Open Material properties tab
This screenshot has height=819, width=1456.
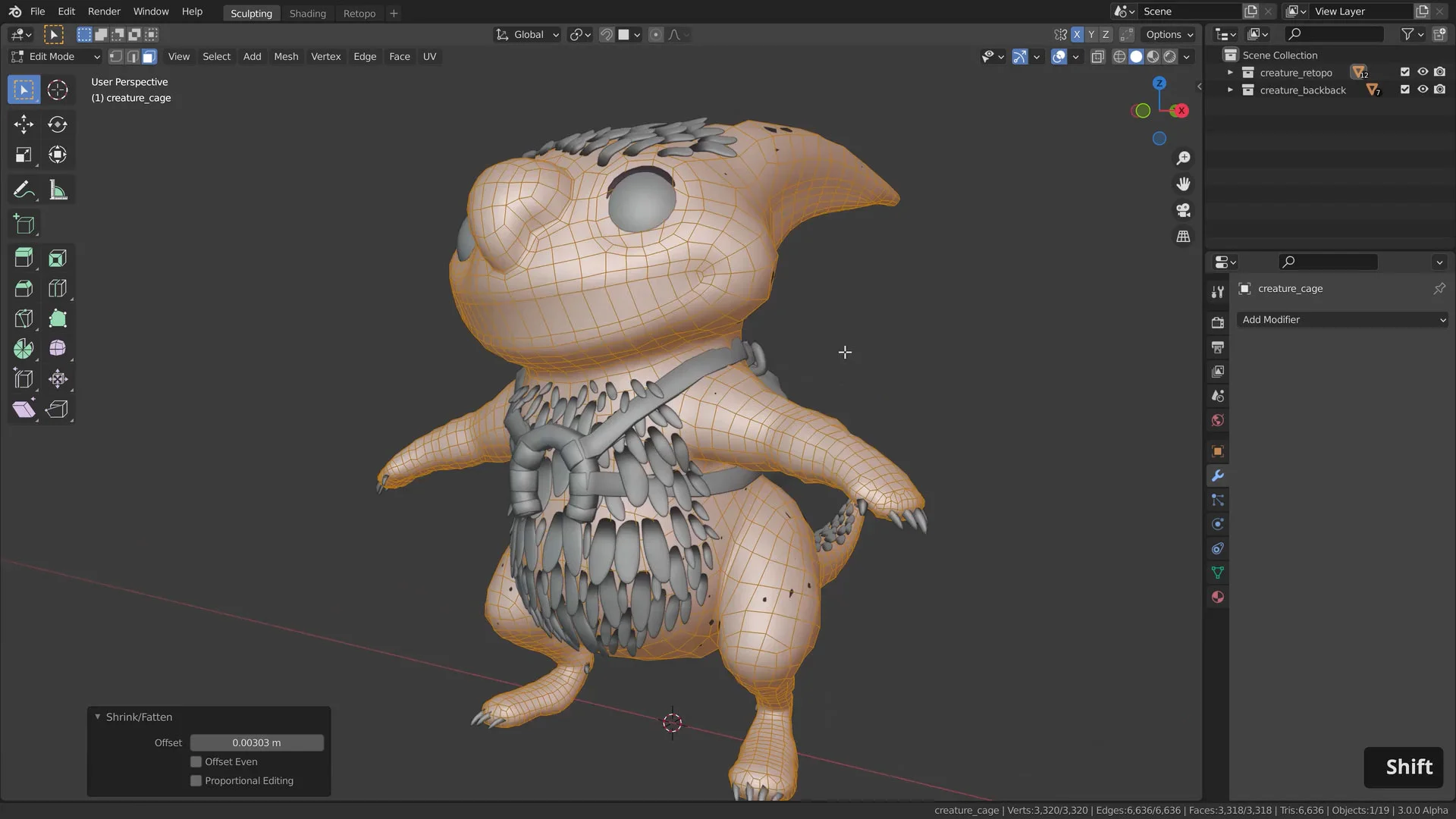point(1218,597)
